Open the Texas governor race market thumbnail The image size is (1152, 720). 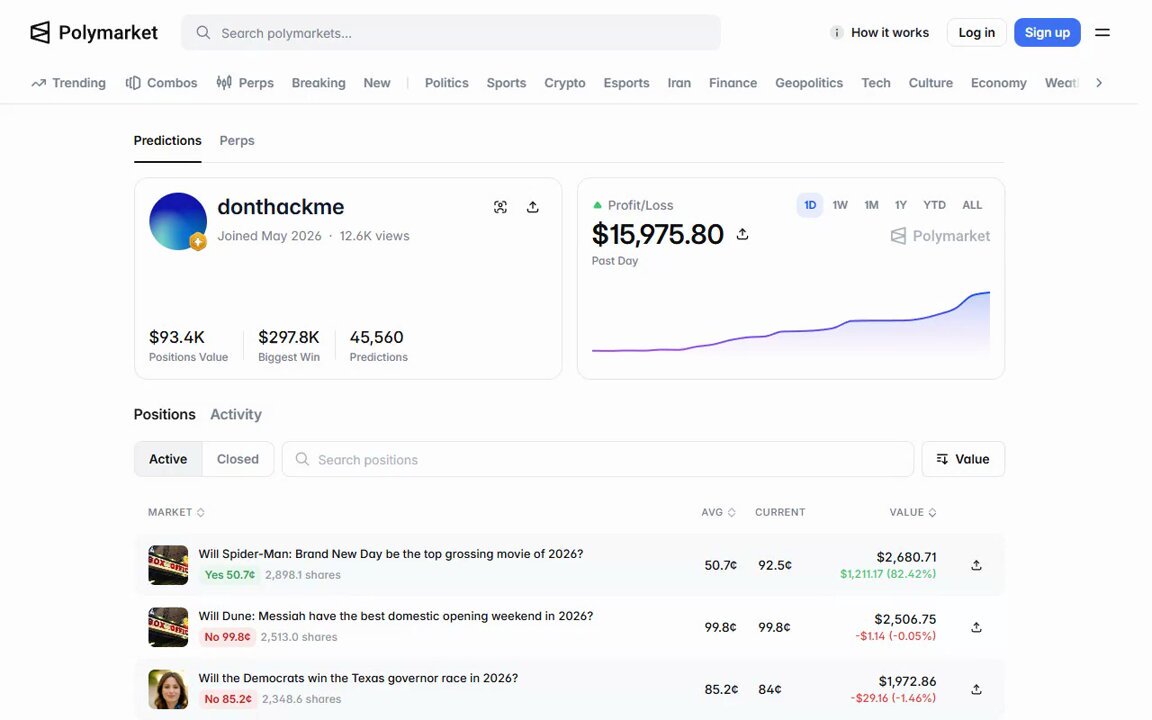coord(168,689)
